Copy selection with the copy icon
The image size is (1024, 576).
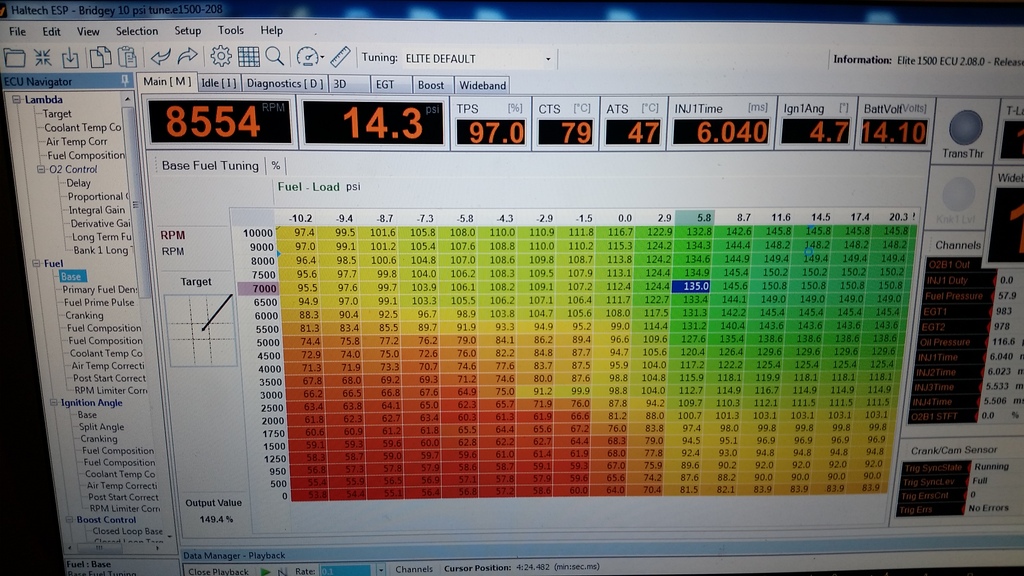tap(99, 57)
